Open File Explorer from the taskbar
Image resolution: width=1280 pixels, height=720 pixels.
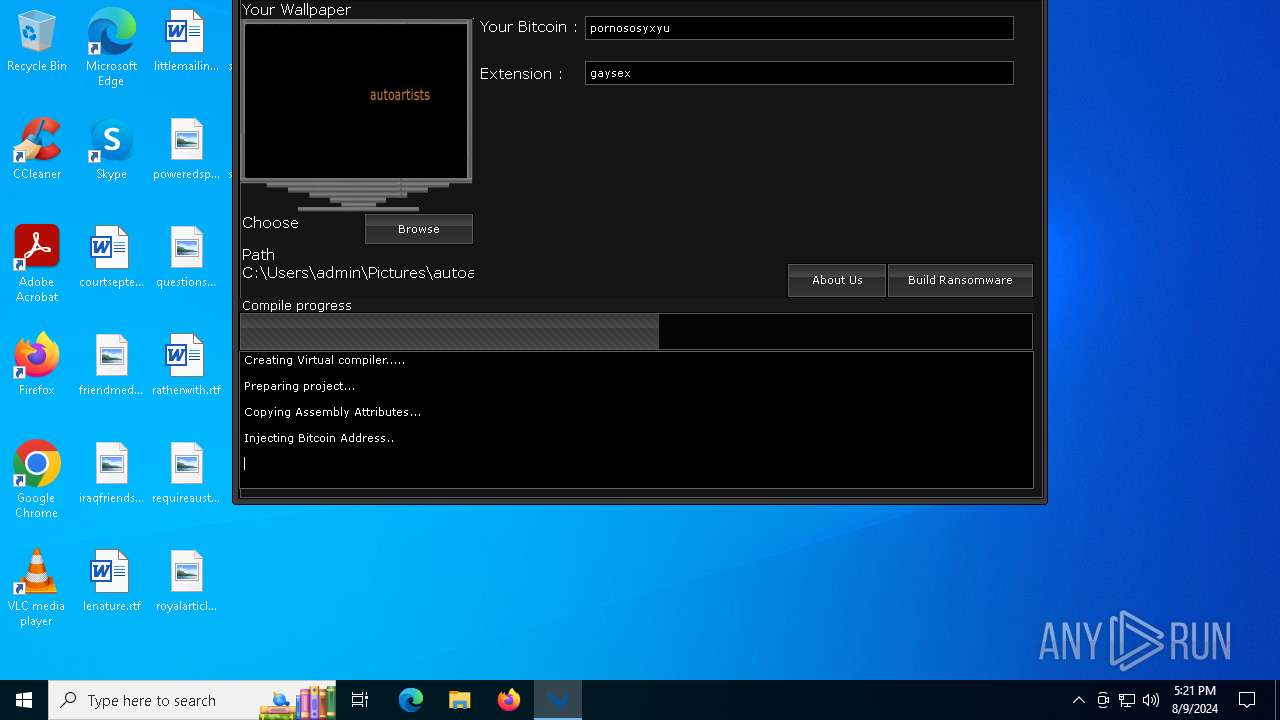coord(460,700)
